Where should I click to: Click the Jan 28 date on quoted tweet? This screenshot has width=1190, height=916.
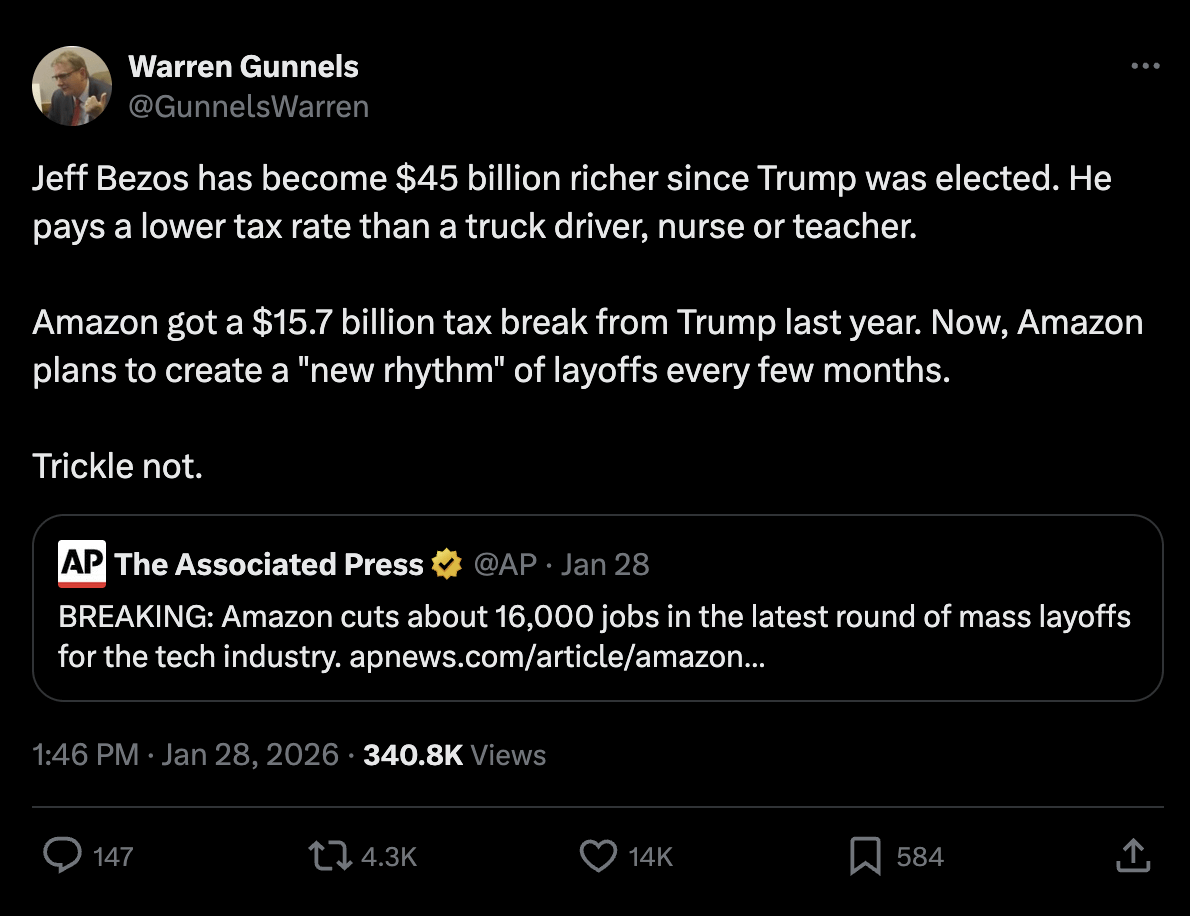click(x=605, y=565)
